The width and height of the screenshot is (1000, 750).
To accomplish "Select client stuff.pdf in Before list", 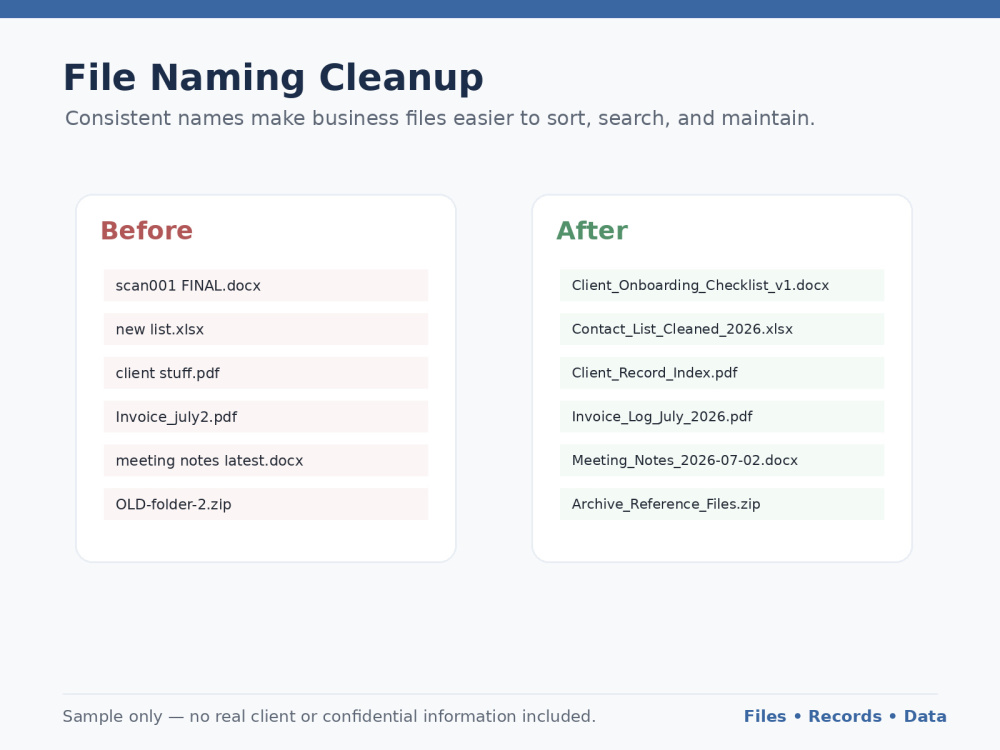I will (x=265, y=372).
